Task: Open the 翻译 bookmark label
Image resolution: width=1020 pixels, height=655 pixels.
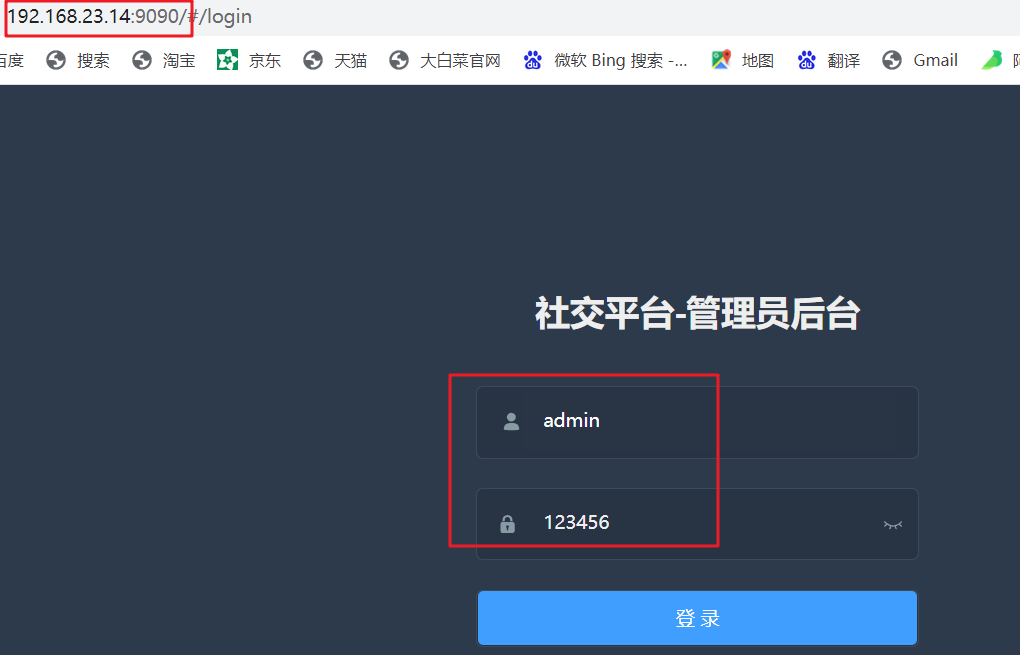Action: tap(844, 60)
